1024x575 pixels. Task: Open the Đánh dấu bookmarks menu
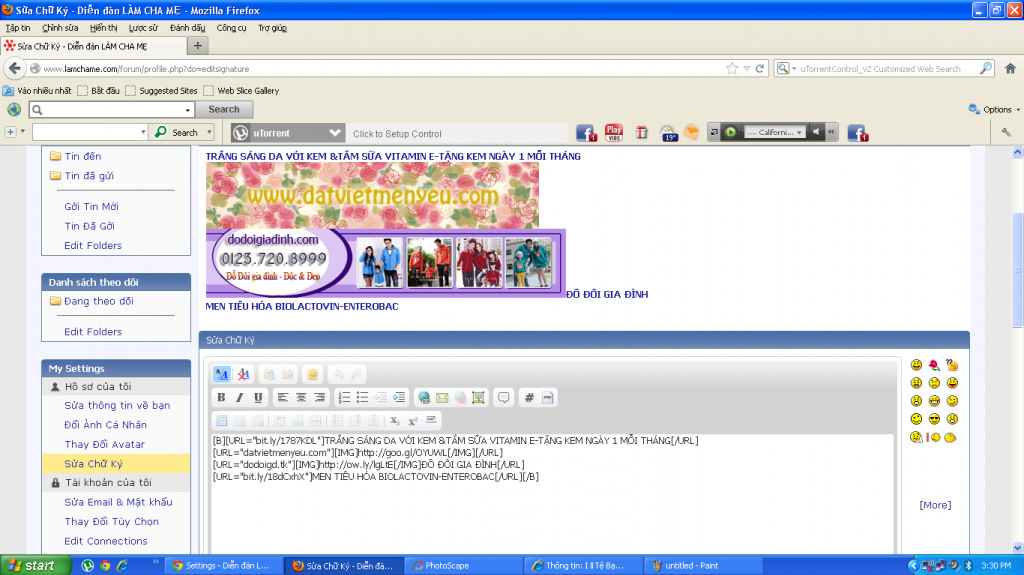coord(187,28)
